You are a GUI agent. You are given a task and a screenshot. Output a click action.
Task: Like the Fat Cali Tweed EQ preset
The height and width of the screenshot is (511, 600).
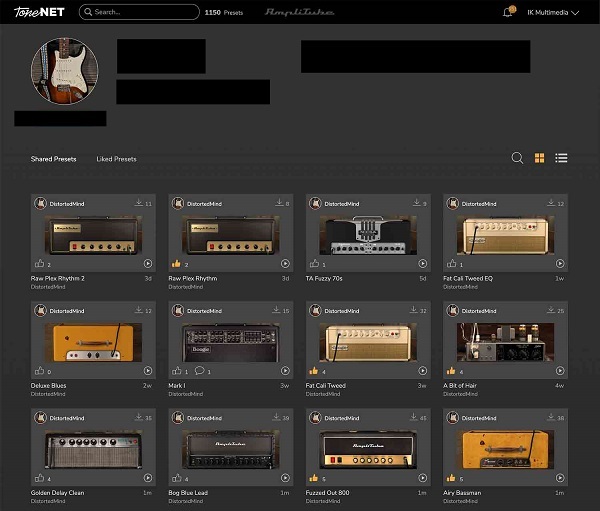(x=452, y=263)
